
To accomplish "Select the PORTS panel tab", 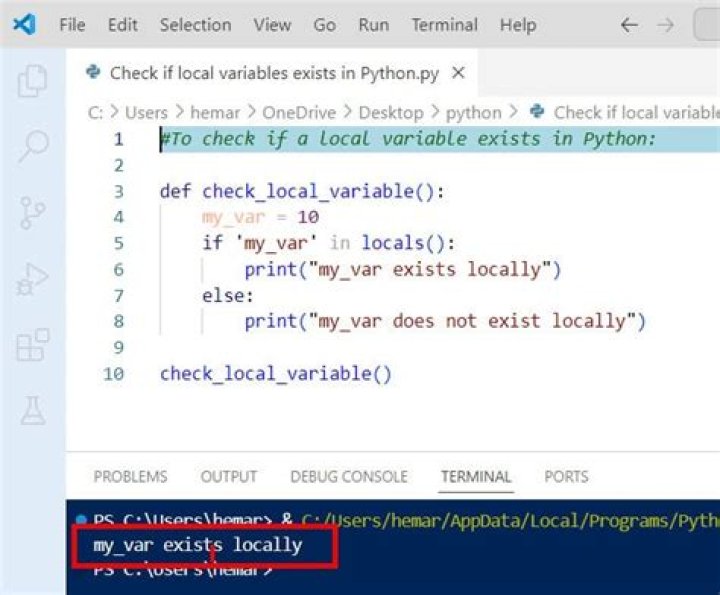I will pyautogui.click(x=566, y=477).
